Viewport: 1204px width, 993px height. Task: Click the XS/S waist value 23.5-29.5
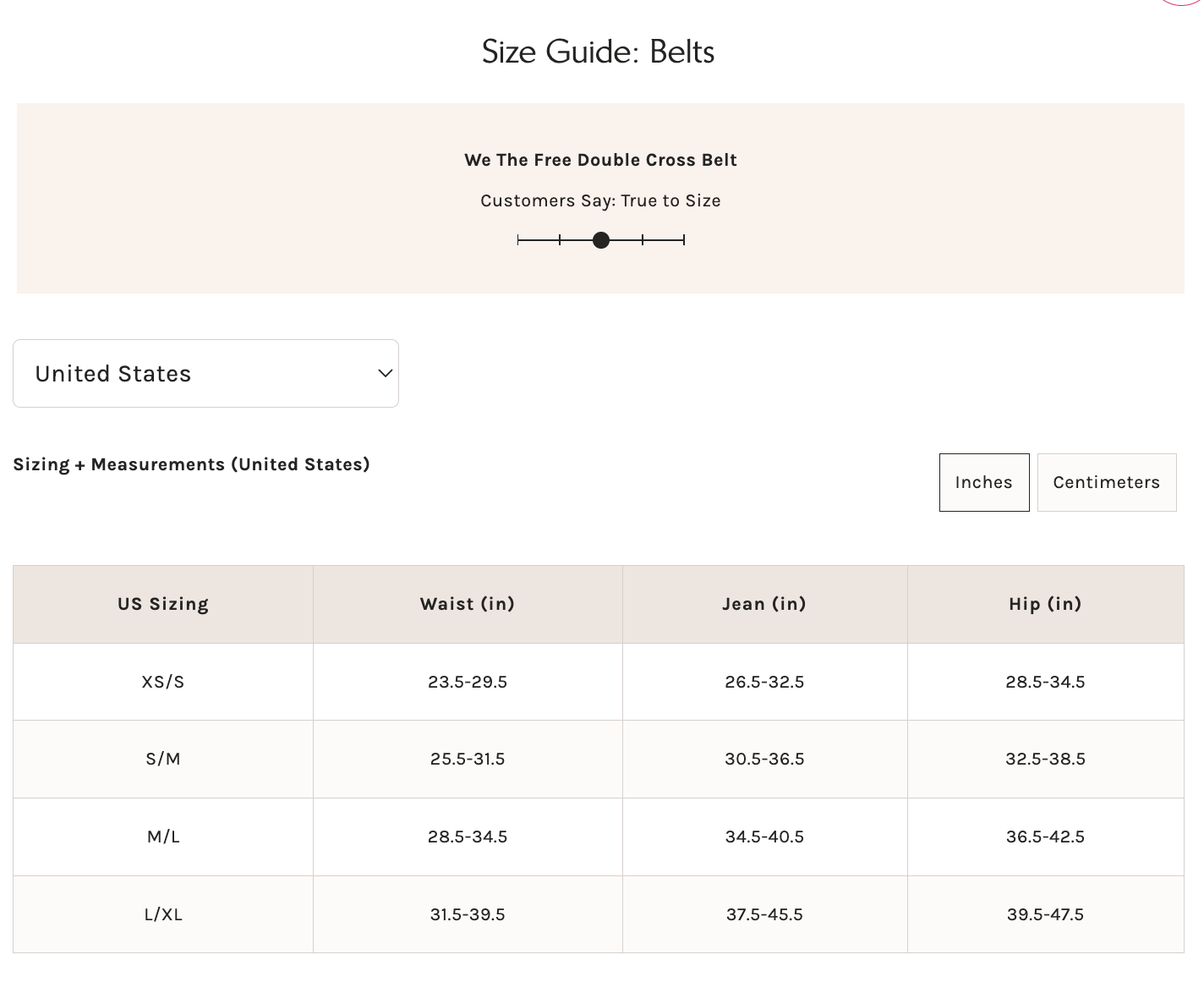click(x=468, y=682)
